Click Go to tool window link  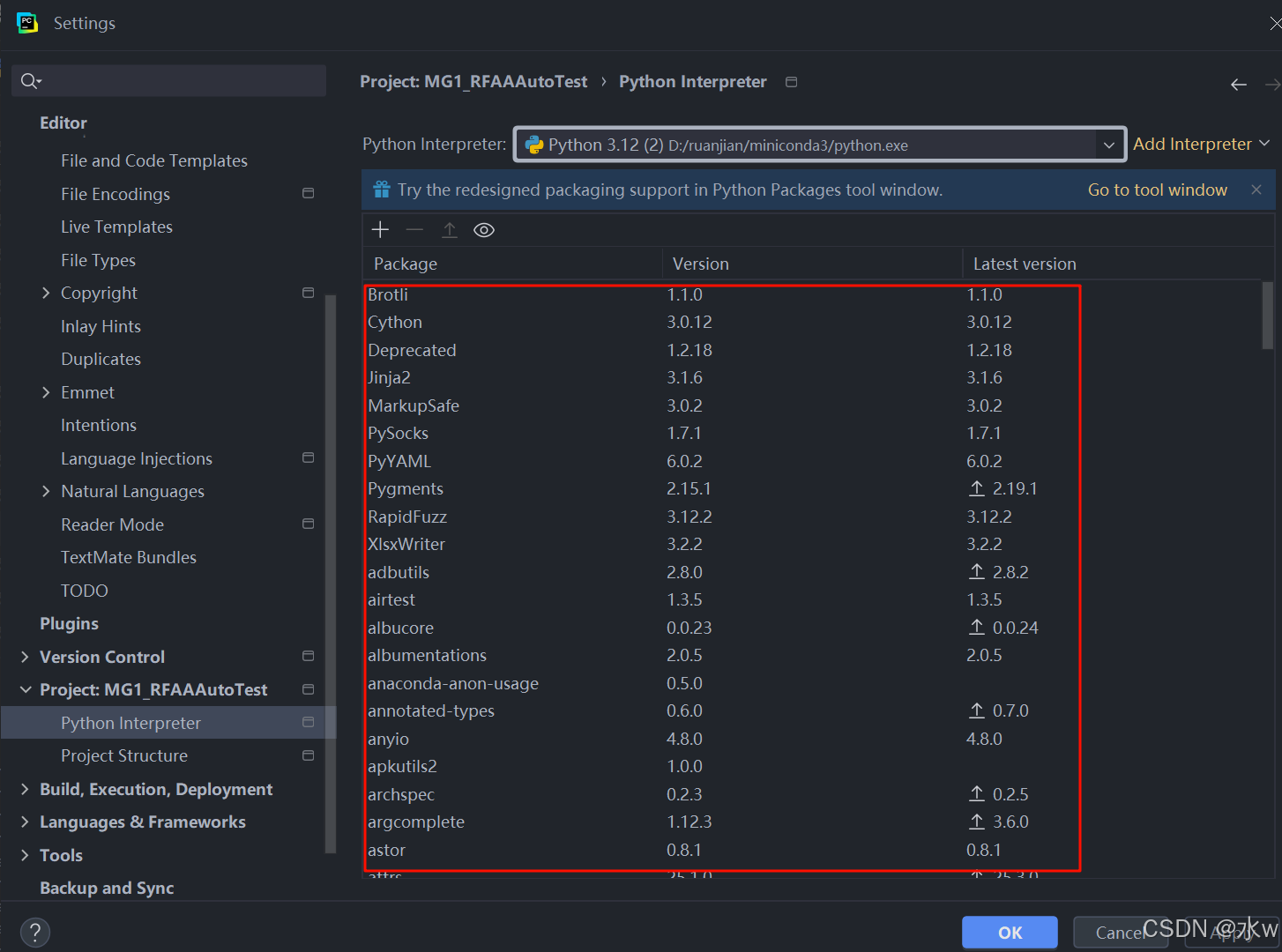(x=1157, y=190)
